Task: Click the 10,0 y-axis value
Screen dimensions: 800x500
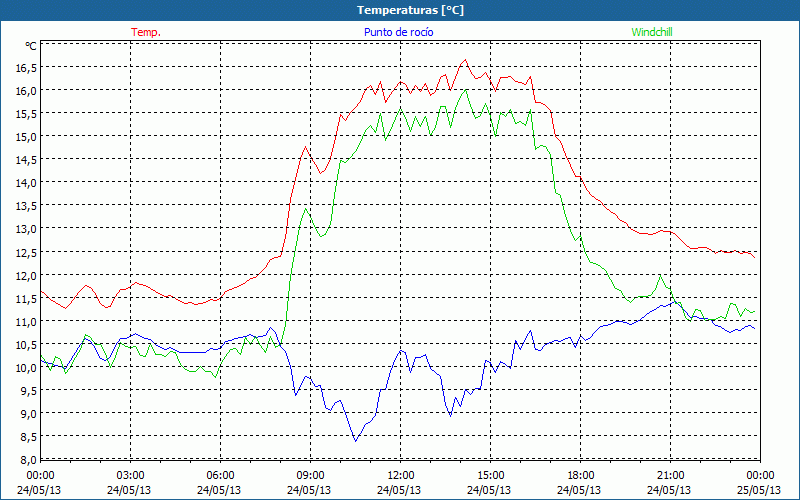Action: click(27, 367)
